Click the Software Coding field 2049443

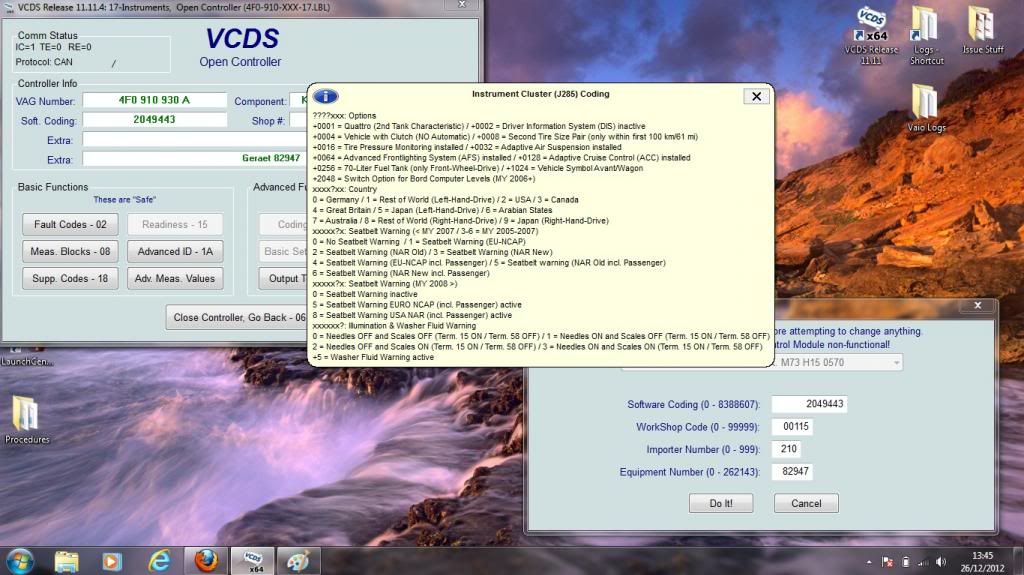[x=808, y=404]
